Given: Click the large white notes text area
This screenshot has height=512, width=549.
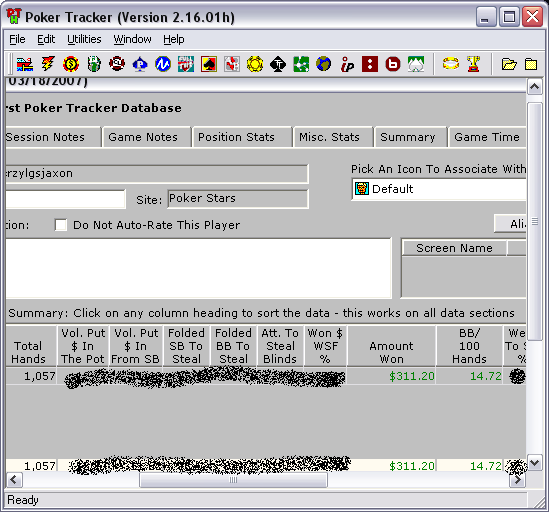Looking at the screenshot, I should 199,268.
